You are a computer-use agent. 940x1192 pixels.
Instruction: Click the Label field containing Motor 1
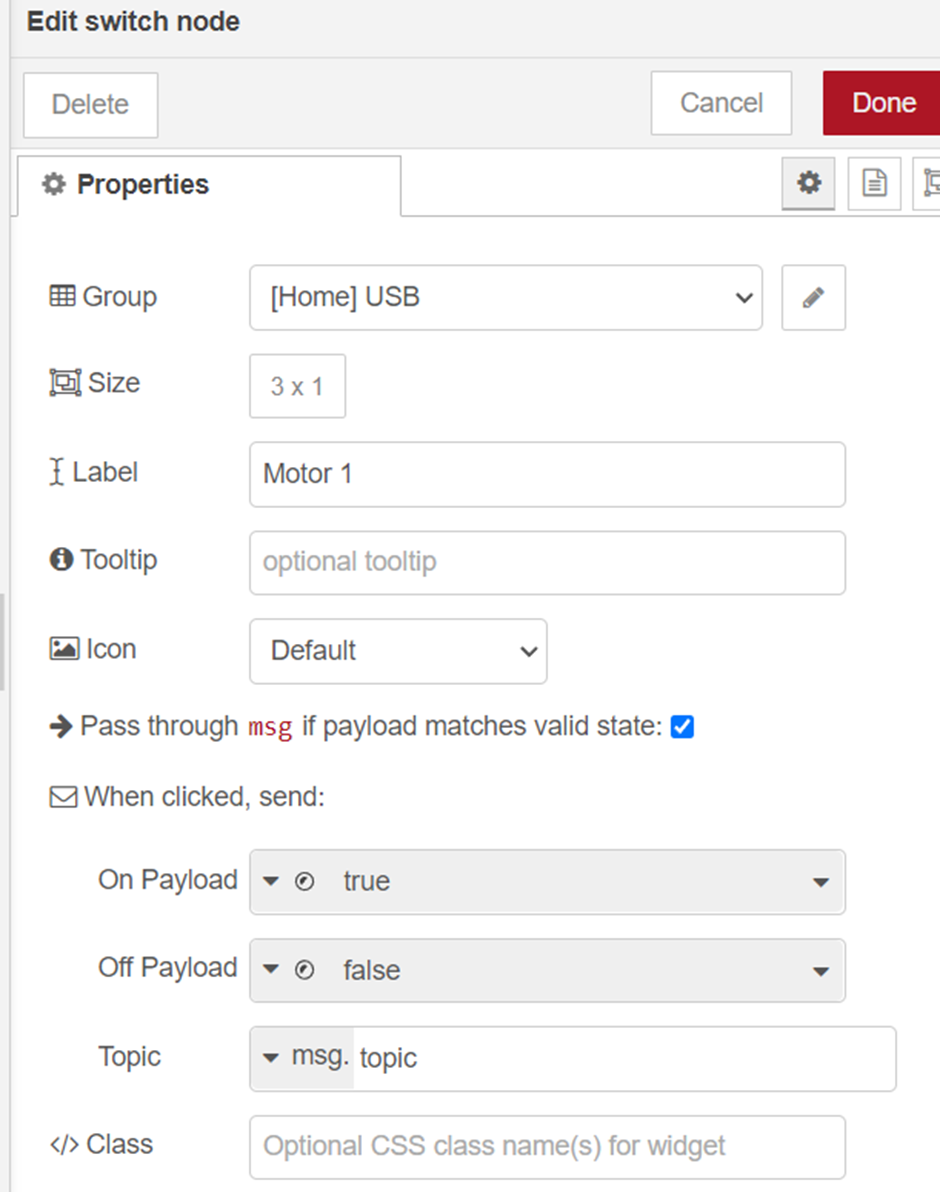[x=547, y=474]
